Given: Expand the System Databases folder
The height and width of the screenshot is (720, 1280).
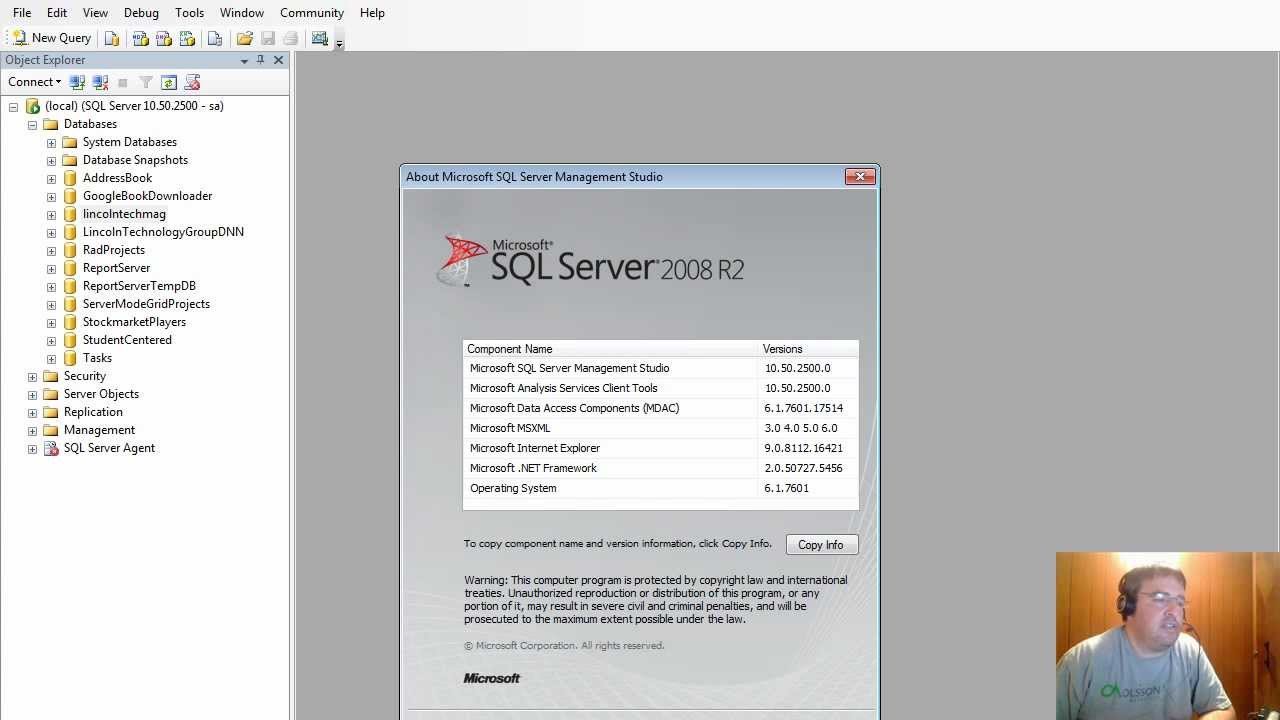Looking at the screenshot, I should coord(52,143).
